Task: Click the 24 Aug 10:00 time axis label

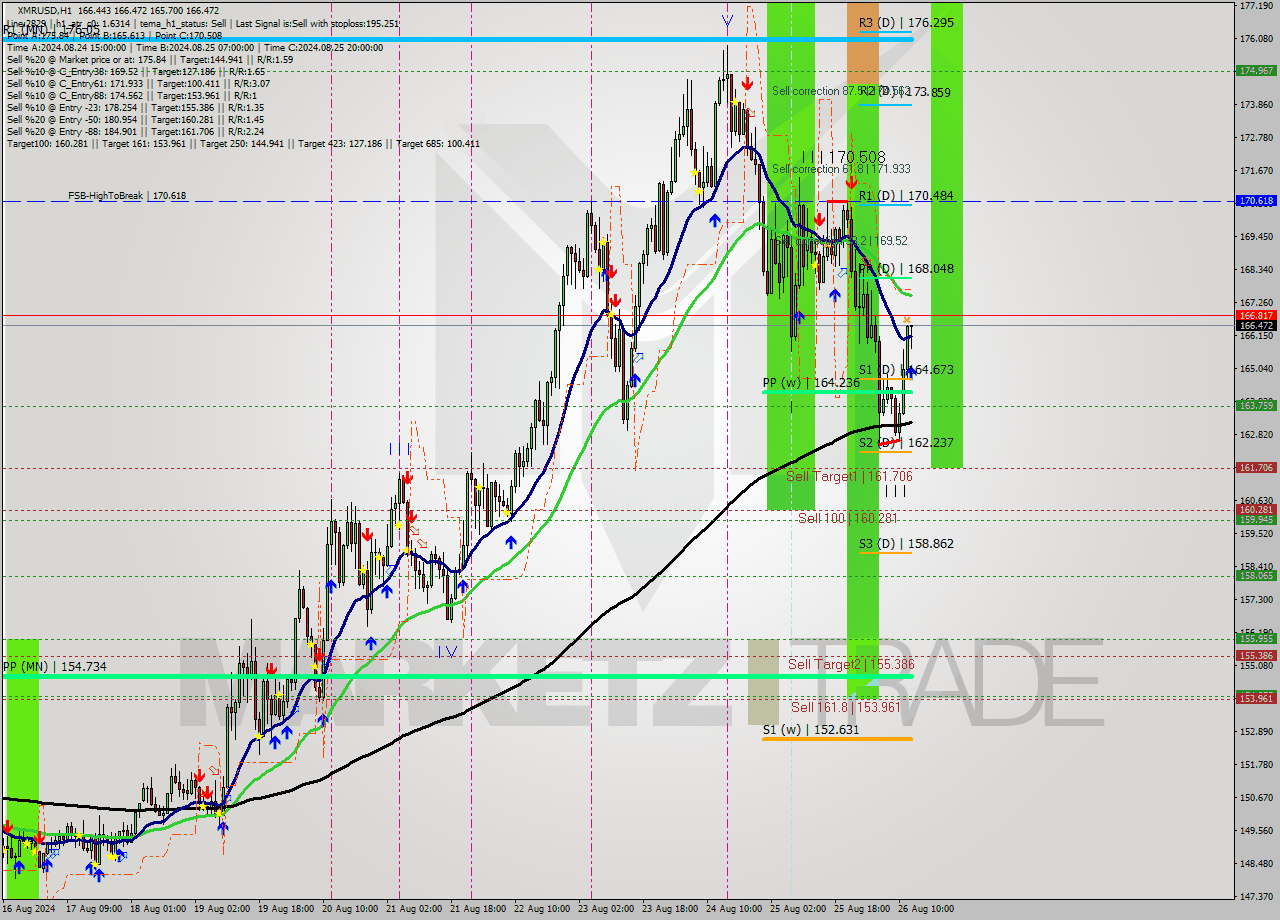Action: (x=732, y=909)
